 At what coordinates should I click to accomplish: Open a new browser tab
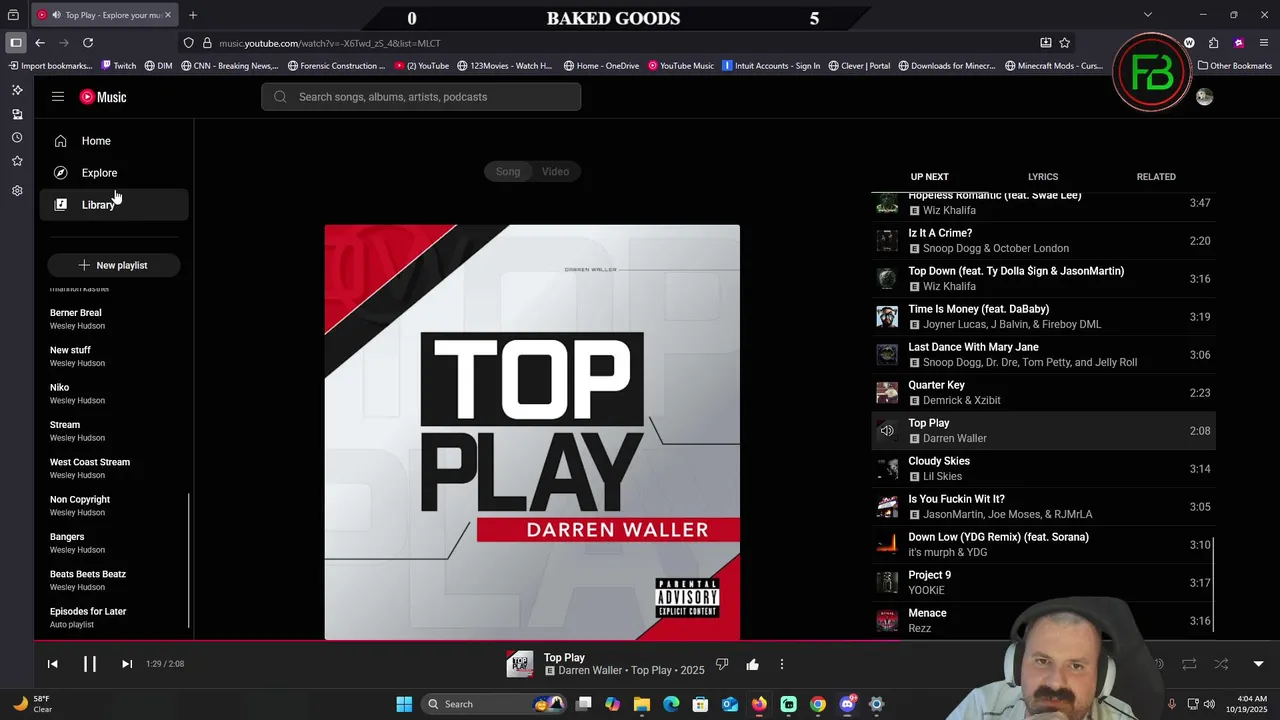click(193, 15)
